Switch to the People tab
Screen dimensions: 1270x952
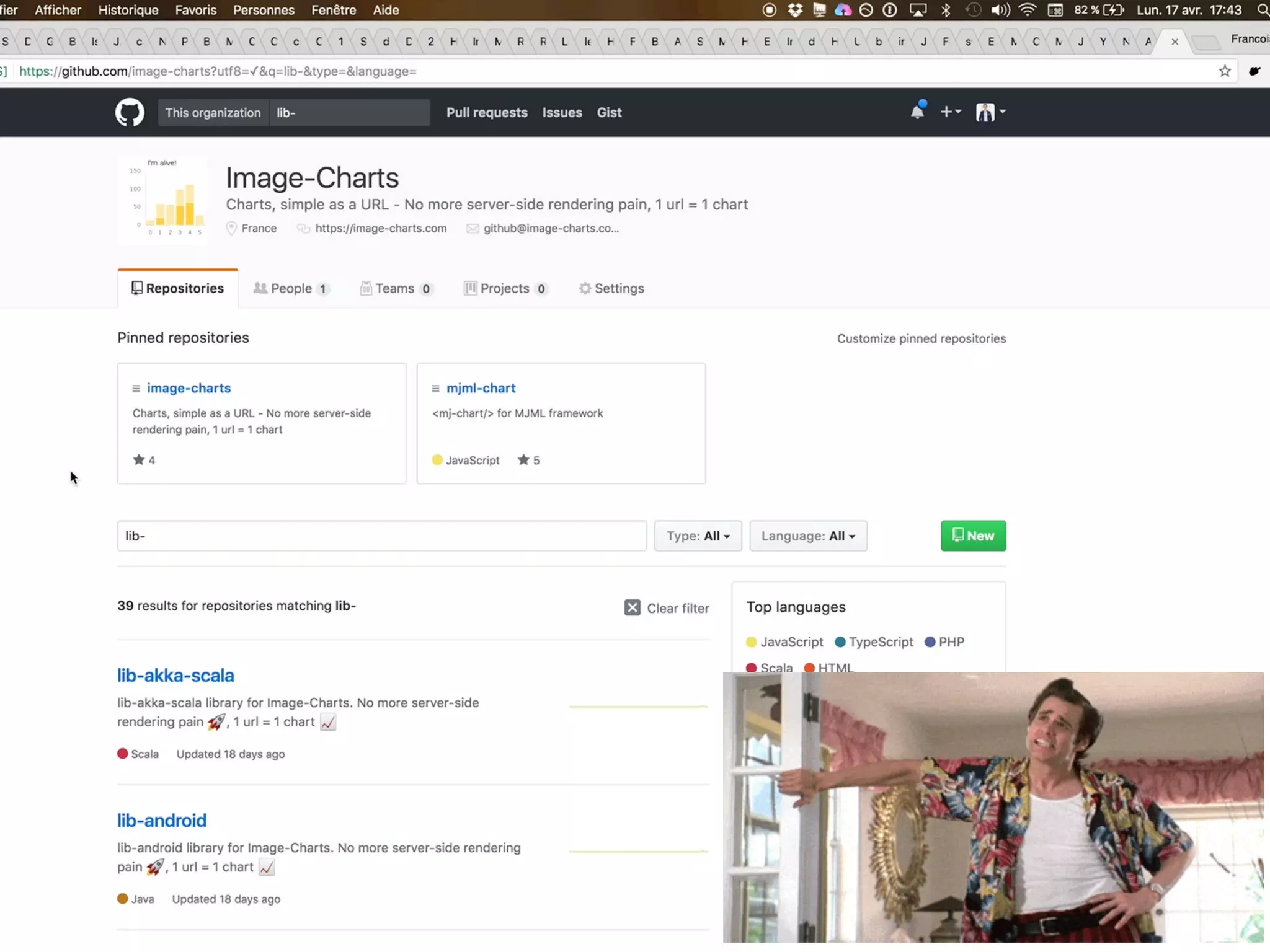pyautogui.click(x=290, y=289)
